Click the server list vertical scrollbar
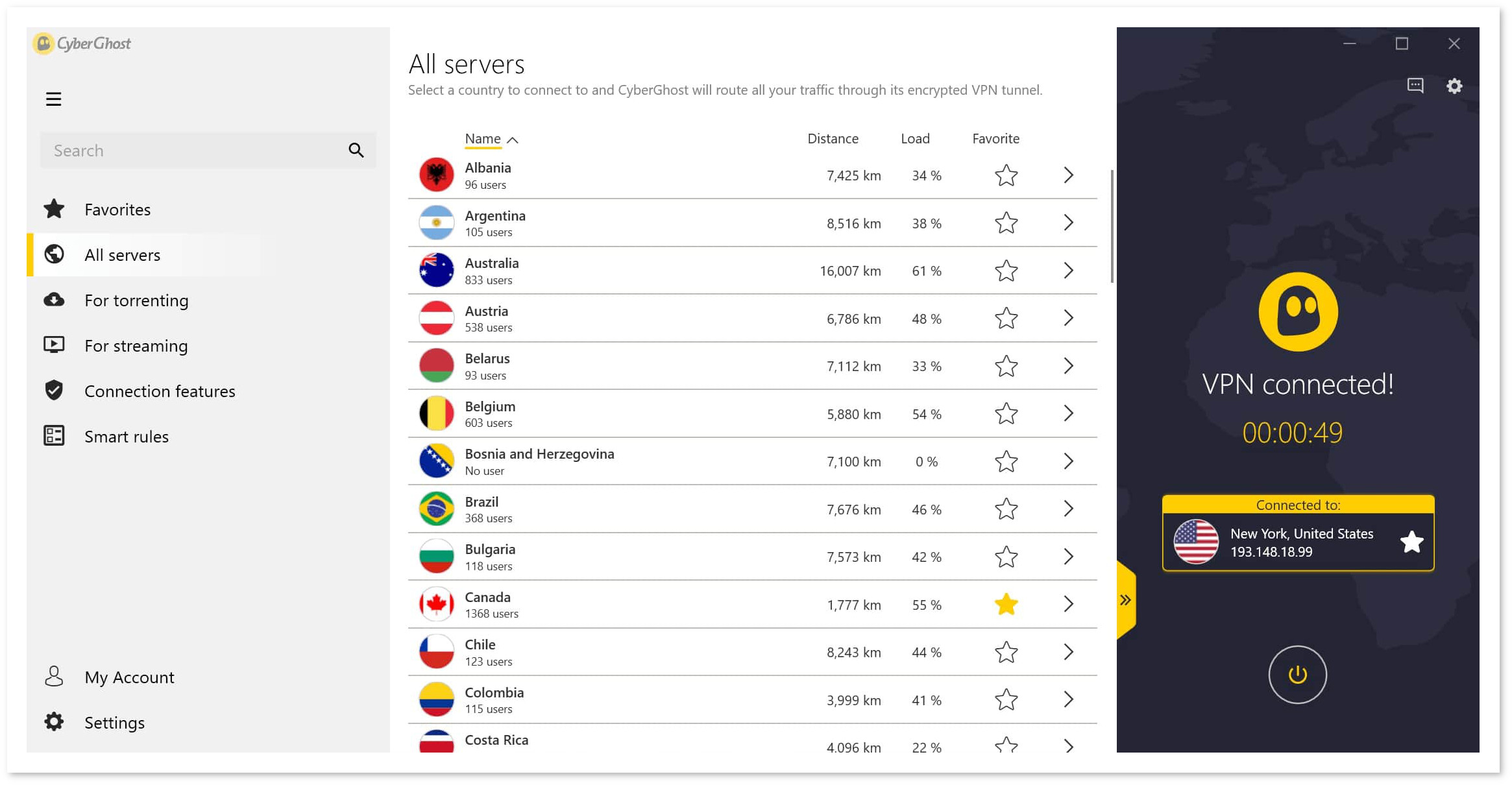Screen dimensions: 1512x785 1112,226
